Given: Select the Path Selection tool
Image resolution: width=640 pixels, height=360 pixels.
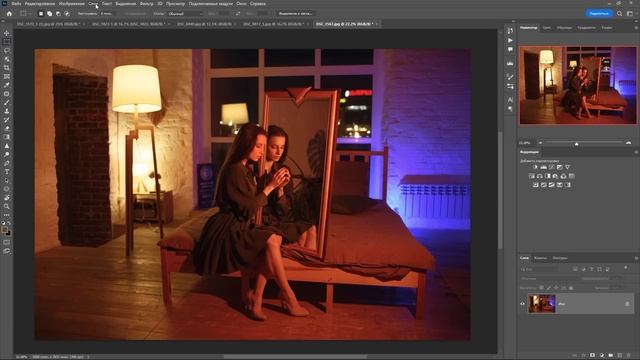Looking at the screenshot, I should pos(7,180).
